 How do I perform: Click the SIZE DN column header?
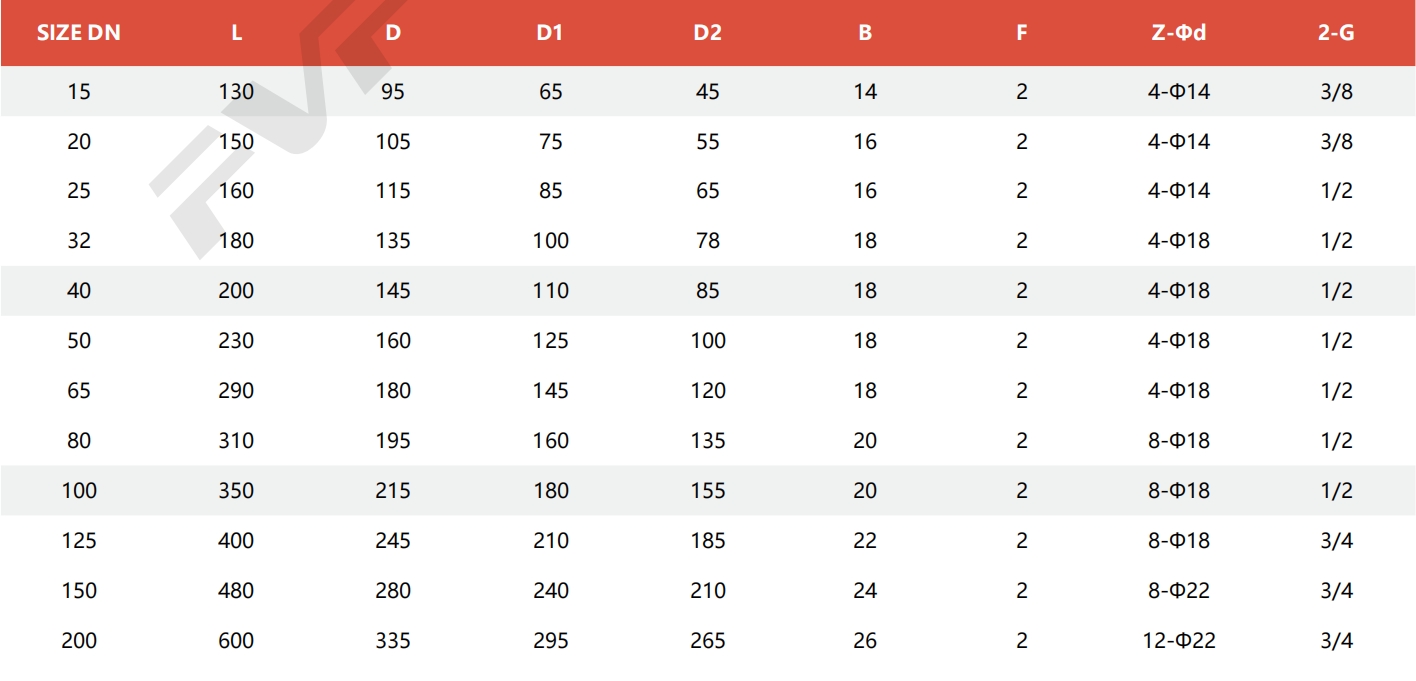pos(78,32)
